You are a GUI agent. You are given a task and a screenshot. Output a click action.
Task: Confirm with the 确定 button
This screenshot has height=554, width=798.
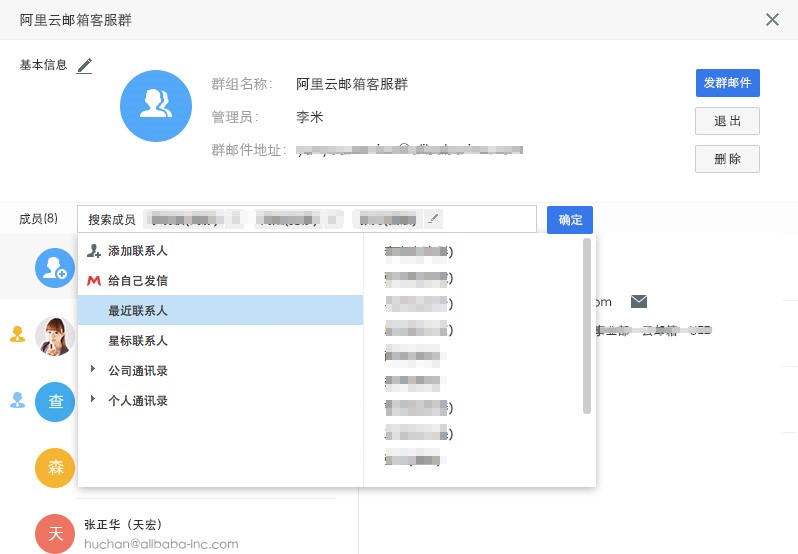[x=569, y=220]
